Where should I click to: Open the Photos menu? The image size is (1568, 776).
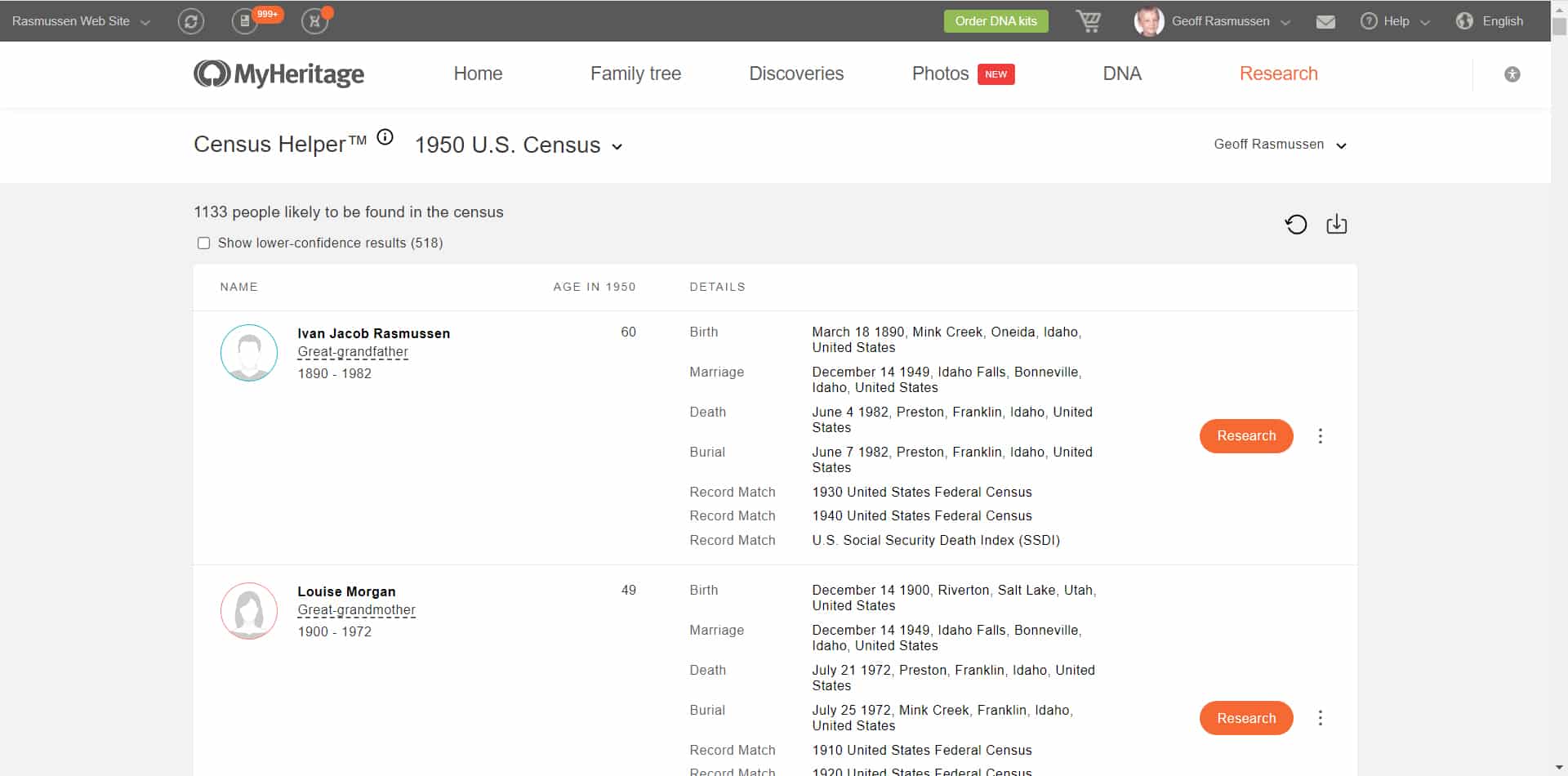(940, 74)
